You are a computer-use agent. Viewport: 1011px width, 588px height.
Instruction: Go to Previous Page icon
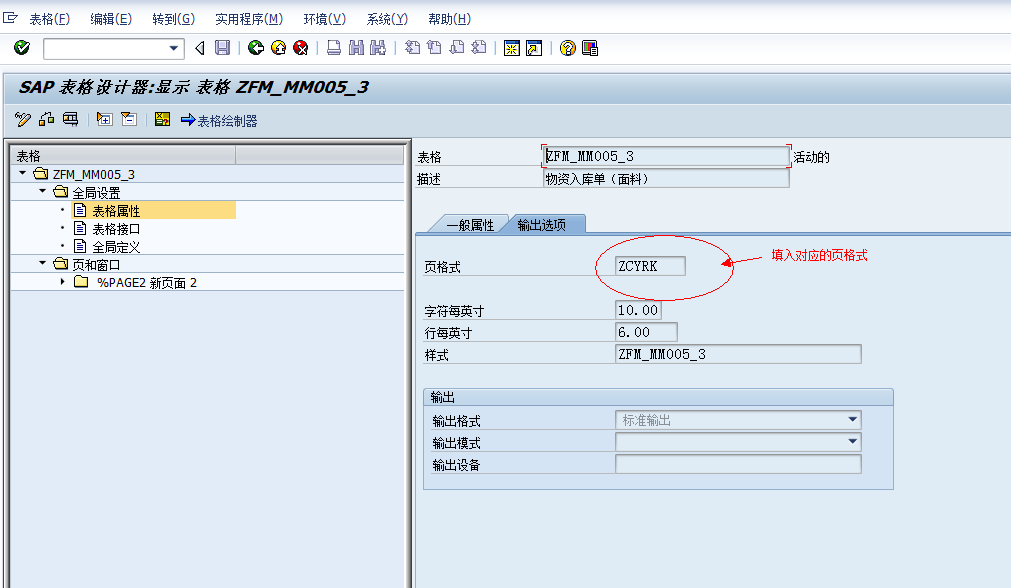435,48
